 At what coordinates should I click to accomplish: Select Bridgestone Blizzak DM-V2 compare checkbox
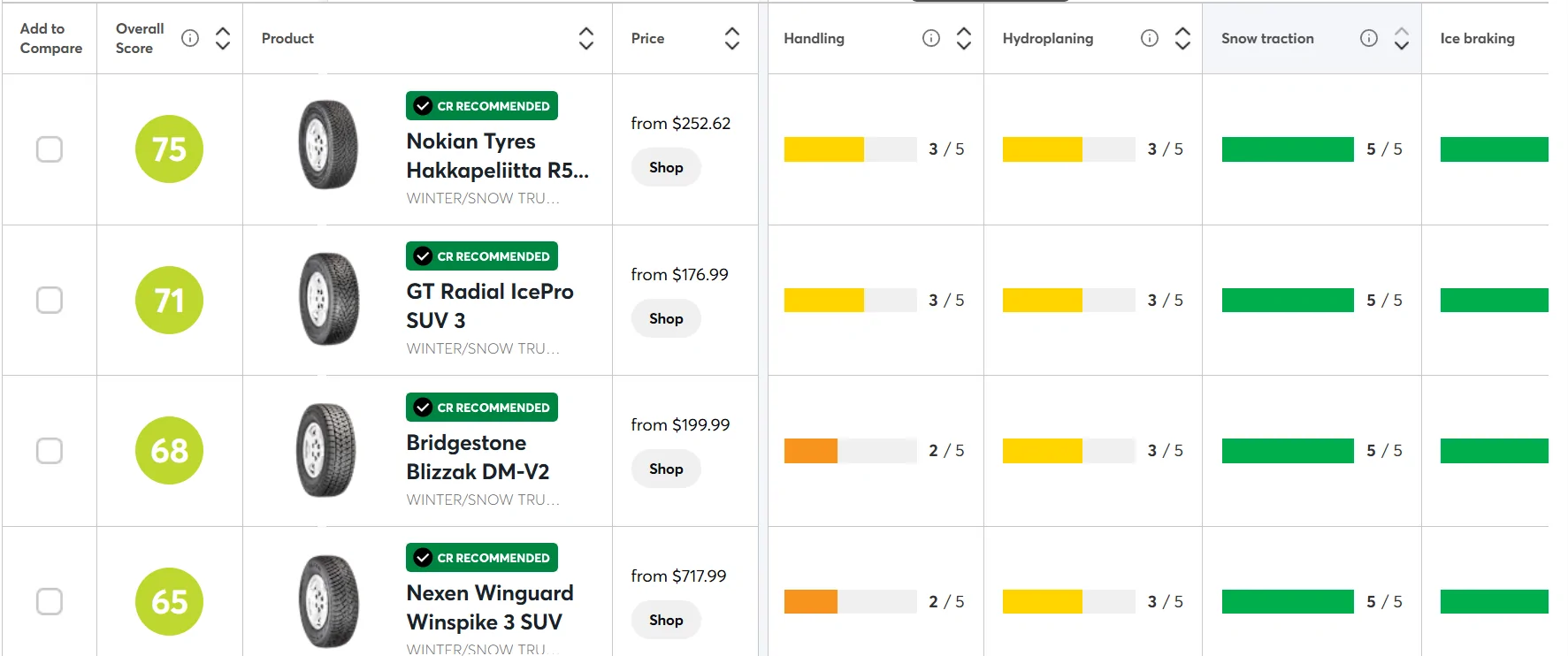point(50,451)
